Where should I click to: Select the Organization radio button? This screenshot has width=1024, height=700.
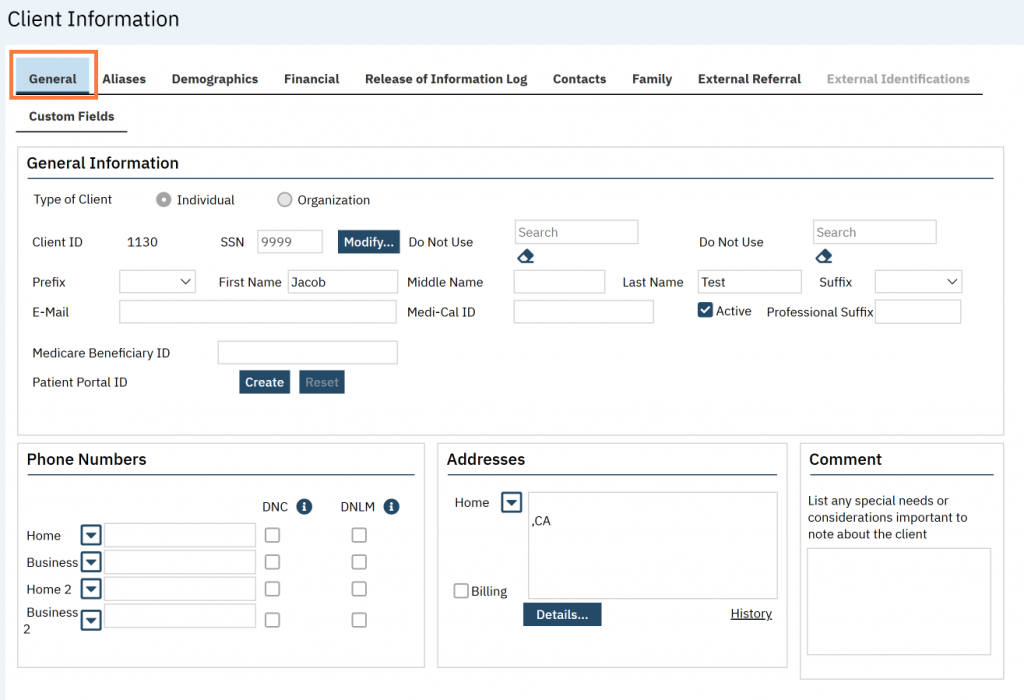click(285, 200)
